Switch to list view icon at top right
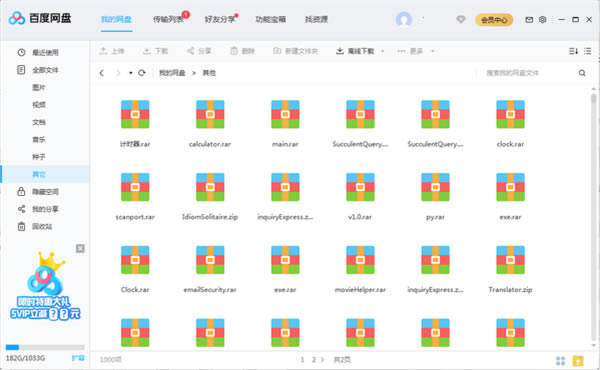 [587, 51]
